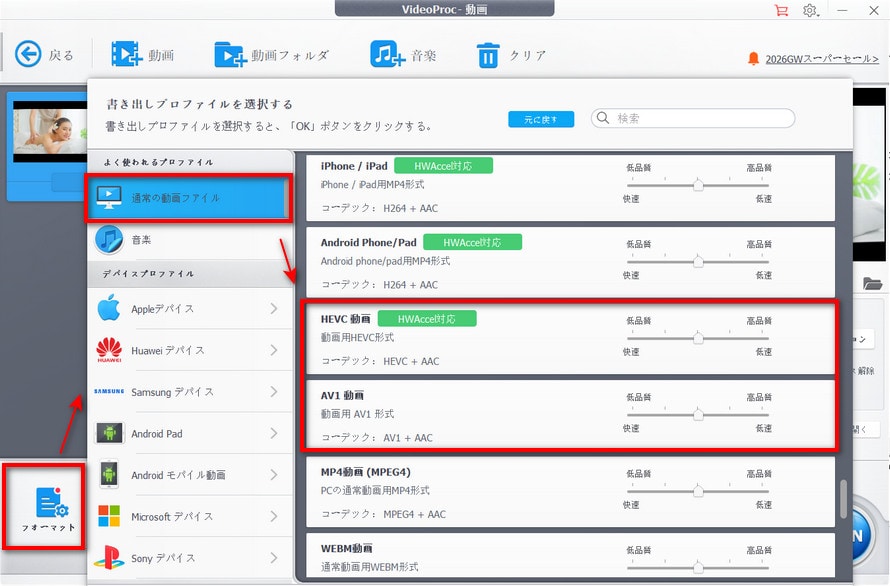This screenshot has height=586, width=890.
Task: Click コーデック: MPEG4 + AAC text
Action: 384,514
